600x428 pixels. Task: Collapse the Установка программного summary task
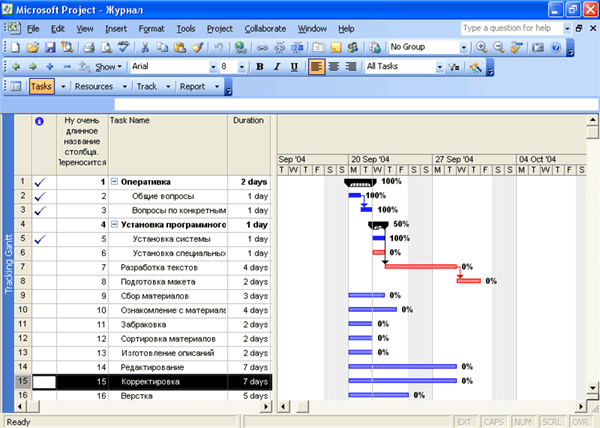coord(114,225)
